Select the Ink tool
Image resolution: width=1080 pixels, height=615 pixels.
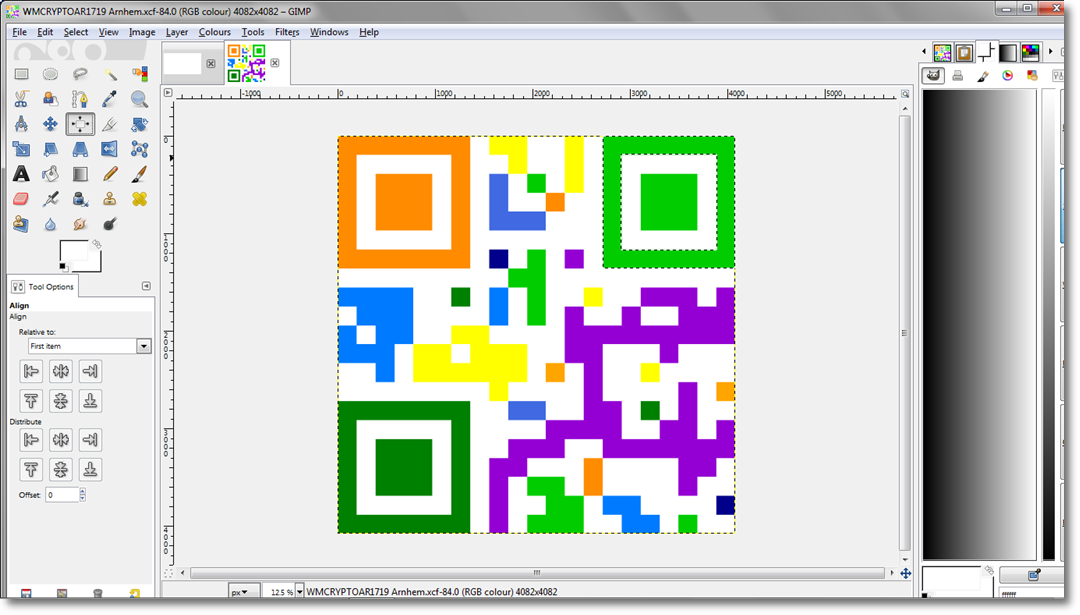point(80,199)
